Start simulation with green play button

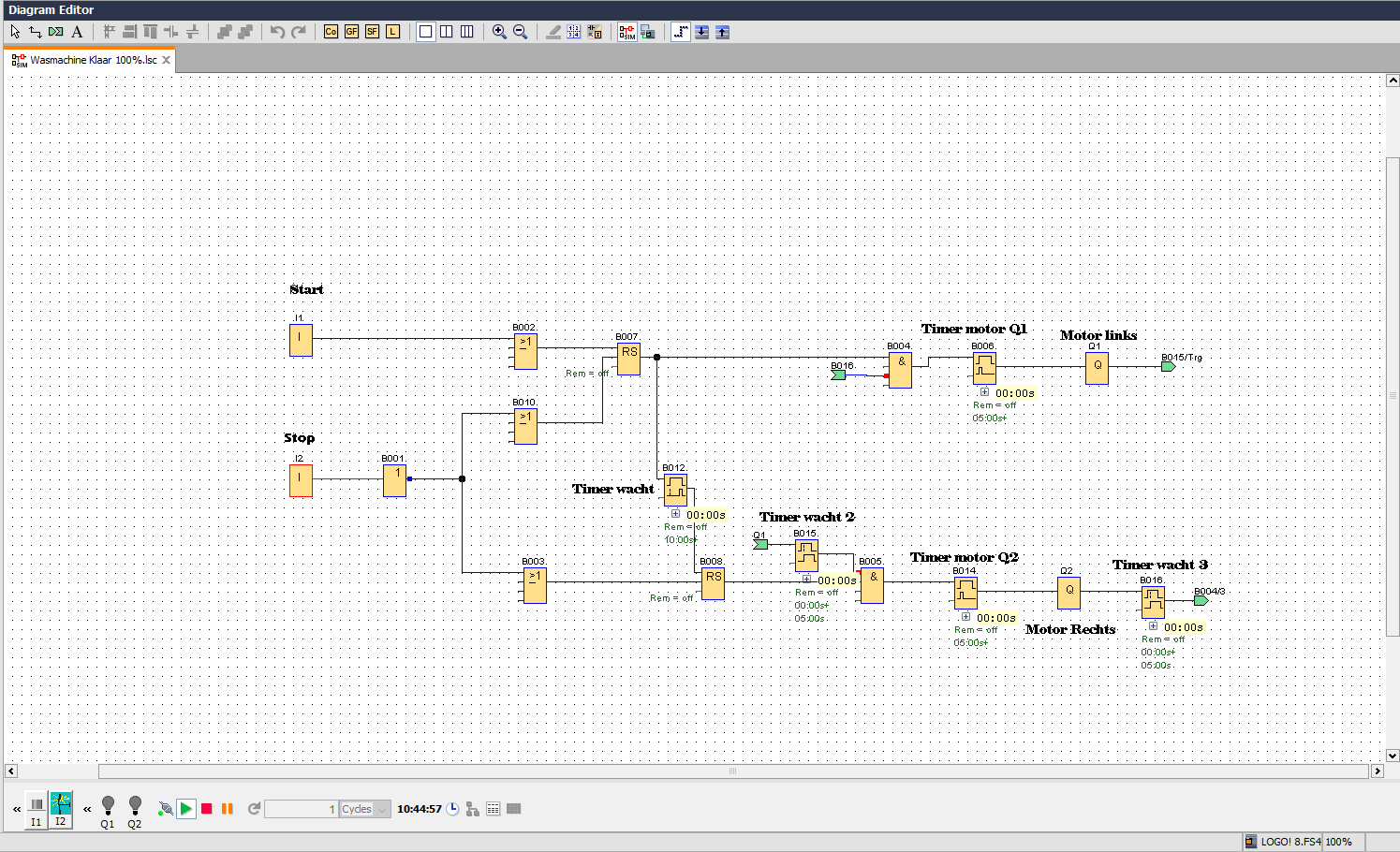pyautogui.click(x=186, y=809)
